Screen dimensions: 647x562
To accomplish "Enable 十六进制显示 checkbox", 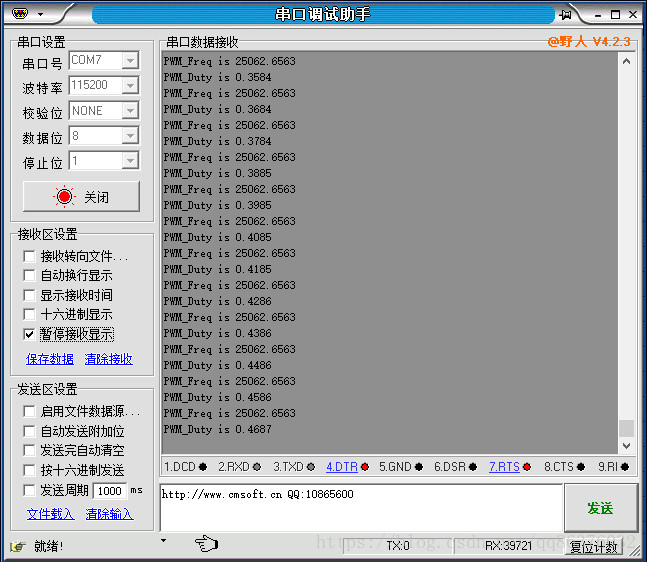I will click(x=29, y=314).
